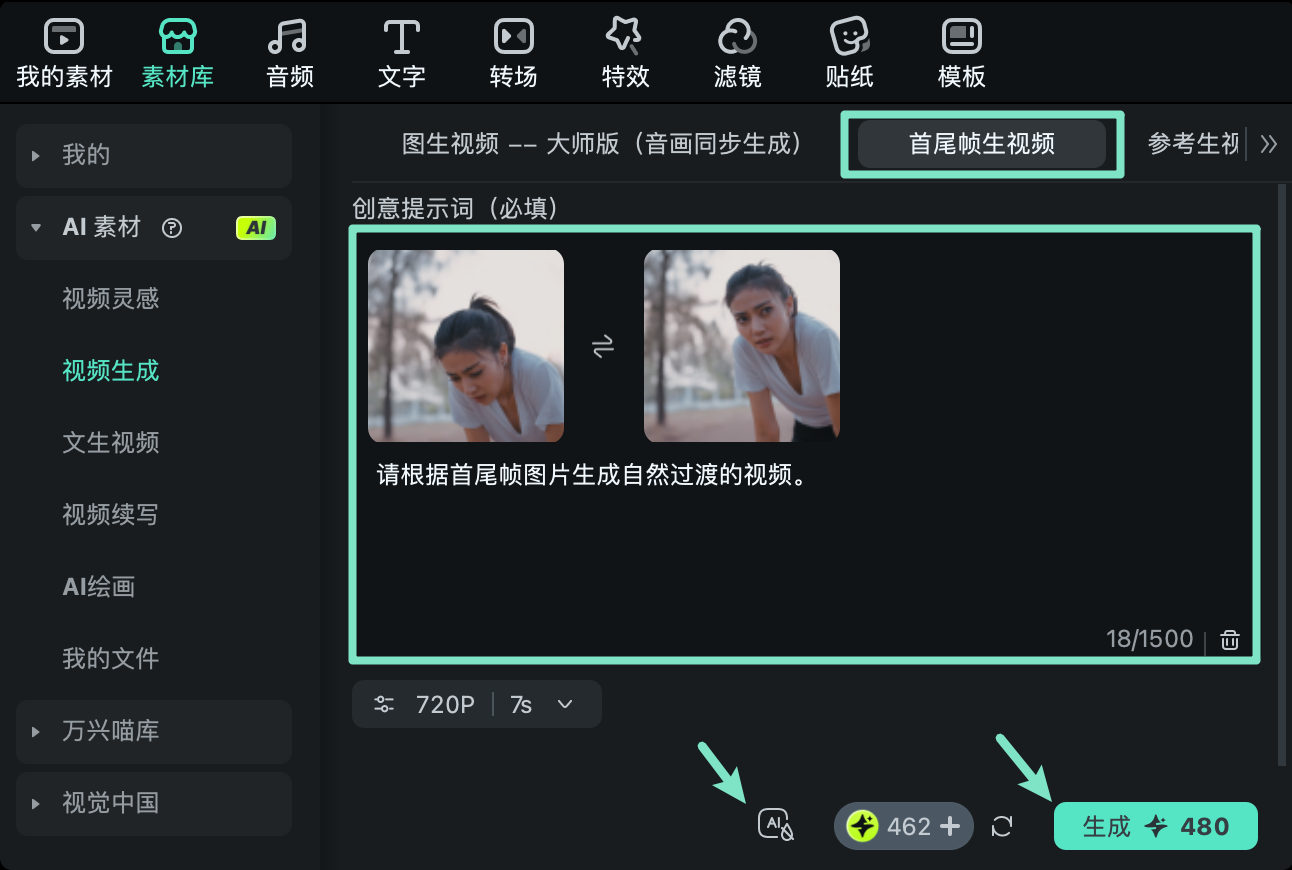The width and height of the screenshot is (1292, 870).
Task: Expand the 万兴喵库 section
Action: pyautogui.click(x=153, y=732)
